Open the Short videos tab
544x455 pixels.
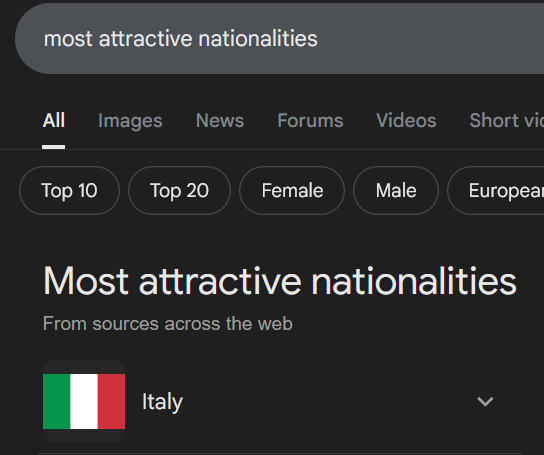click(x=507, y=121)
